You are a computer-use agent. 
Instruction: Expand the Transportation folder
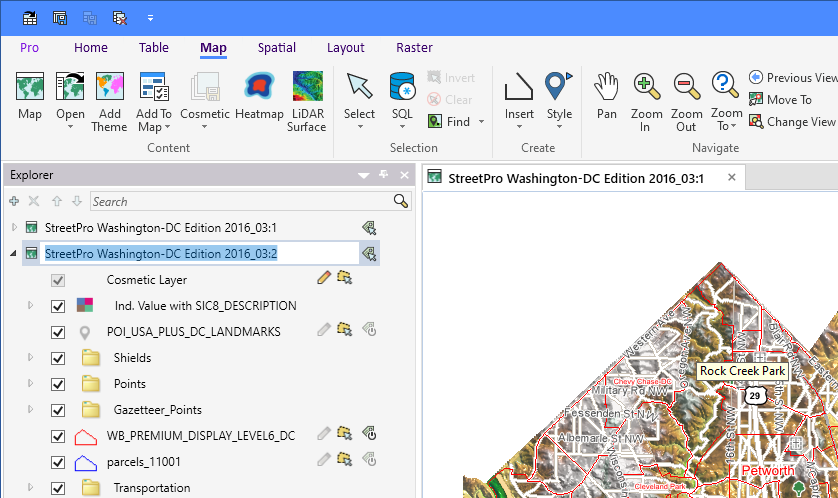(30, 487)
